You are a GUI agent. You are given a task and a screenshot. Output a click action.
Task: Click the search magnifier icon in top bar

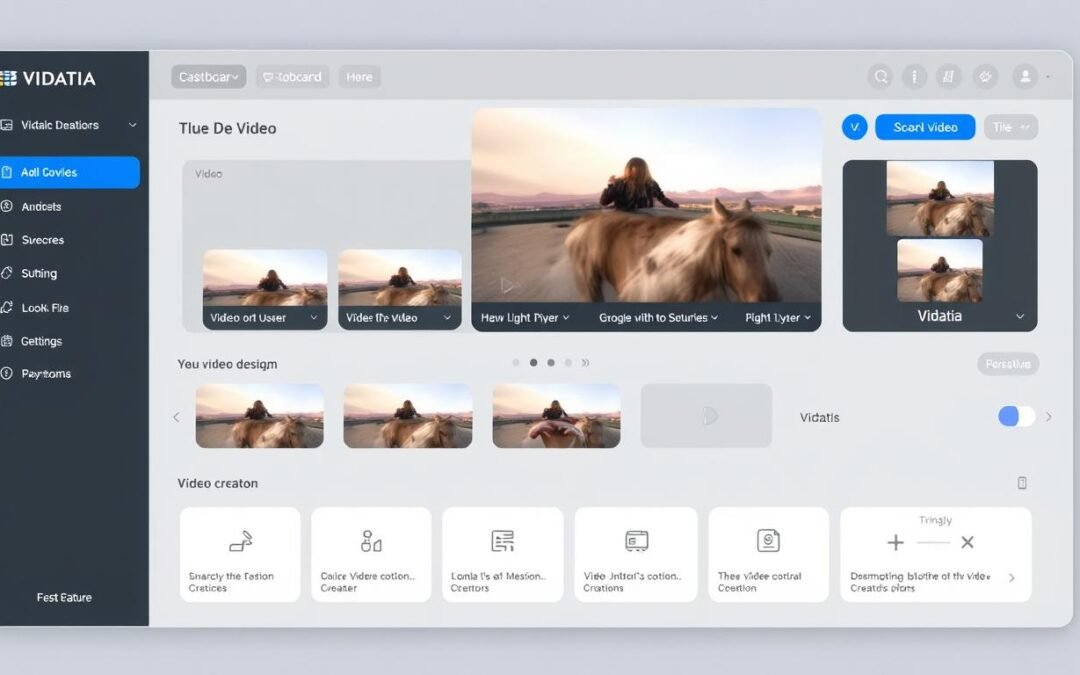[880, 77]
